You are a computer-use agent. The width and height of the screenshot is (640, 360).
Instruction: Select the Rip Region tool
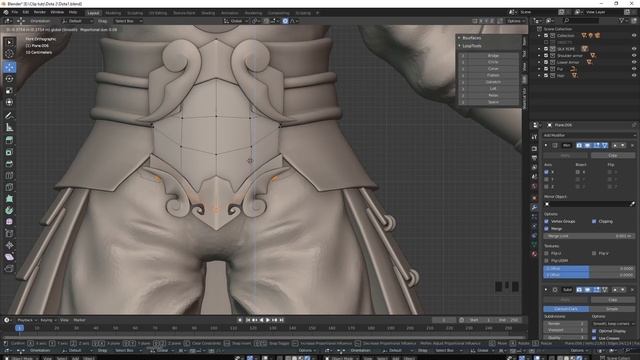pos(9,268)
